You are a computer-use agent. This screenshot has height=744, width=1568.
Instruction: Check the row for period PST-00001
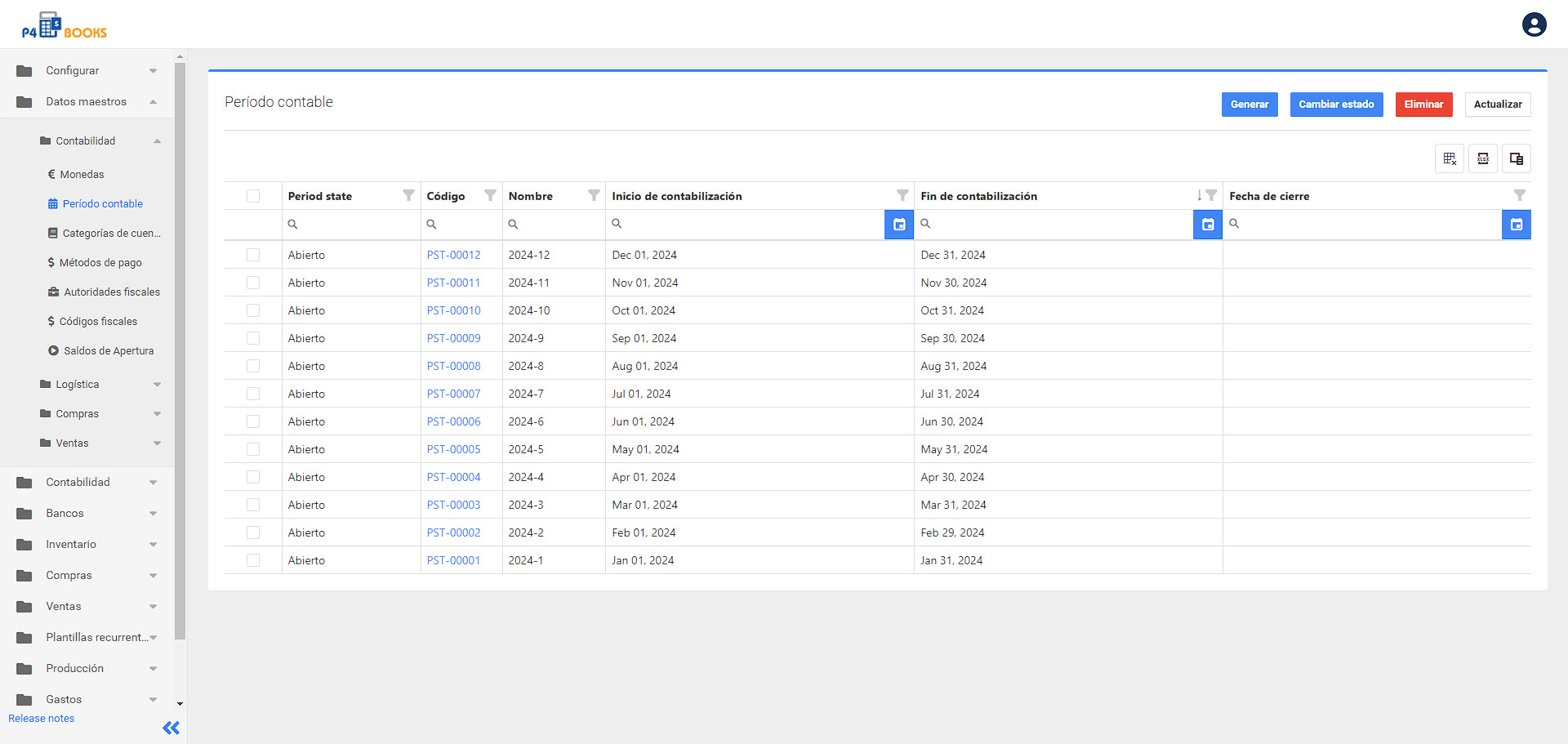pyautogui.click(x=253, y=560)
